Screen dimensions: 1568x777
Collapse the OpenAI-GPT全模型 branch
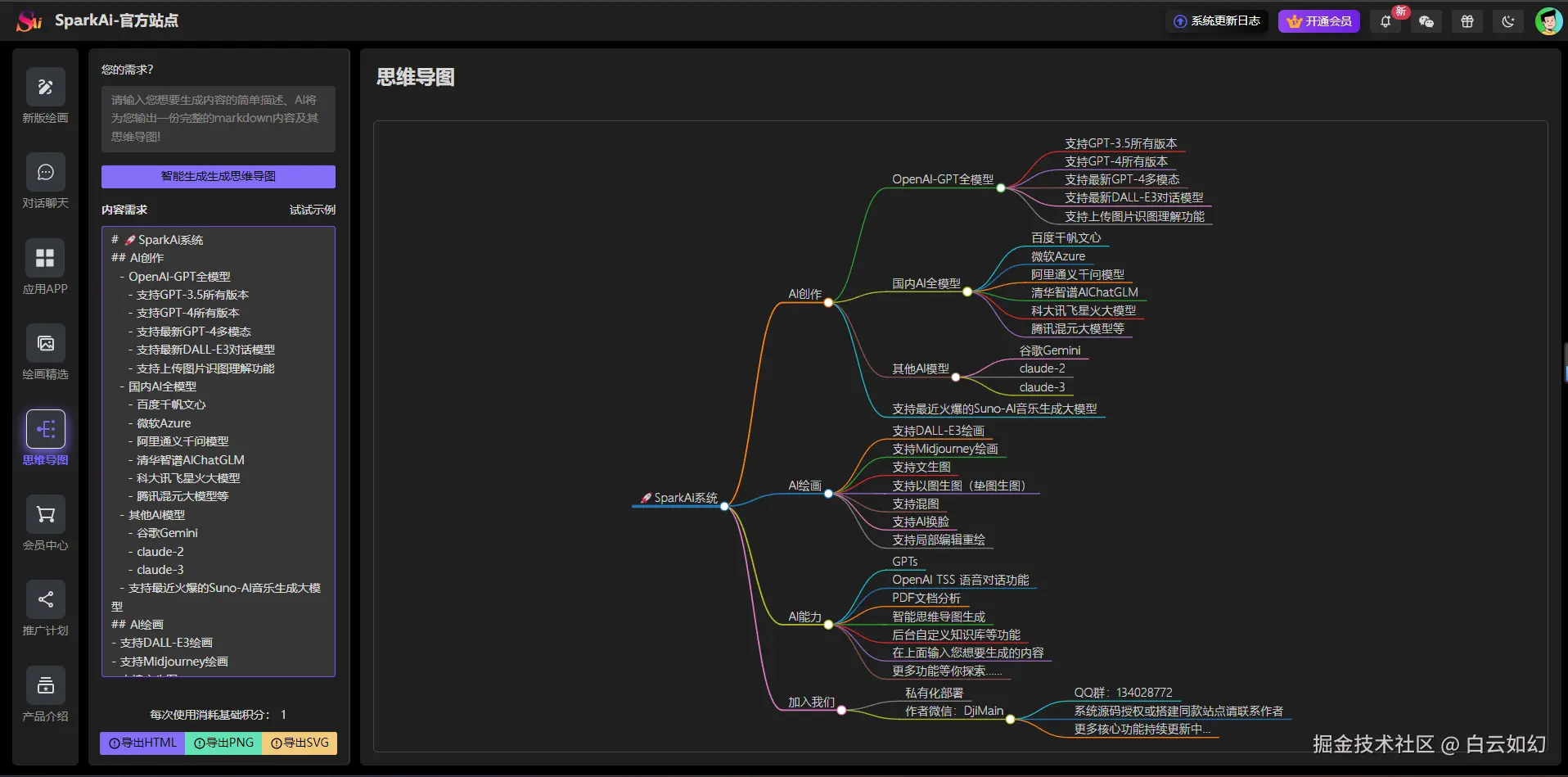(1002, 187)
